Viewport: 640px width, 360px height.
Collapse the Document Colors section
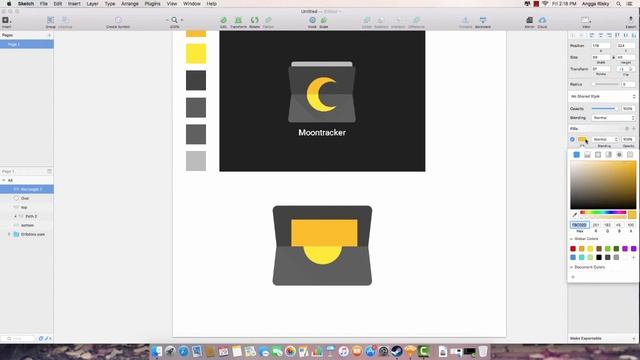(571, 267)
